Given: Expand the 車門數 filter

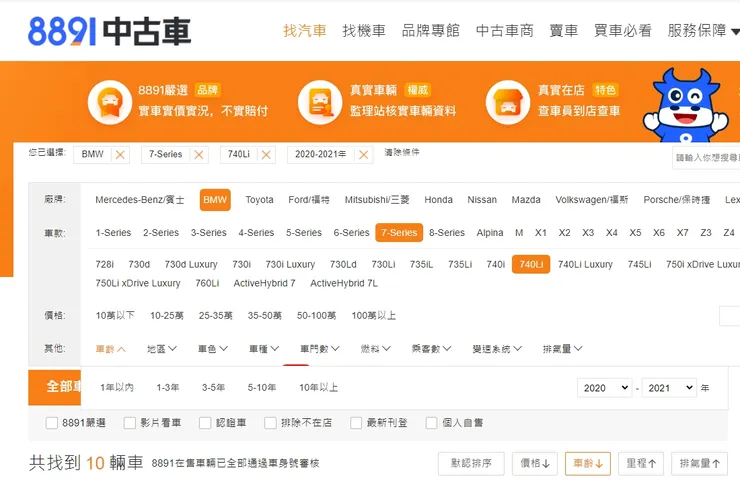Looking at the screenshot, I should [x=320, y=349].
